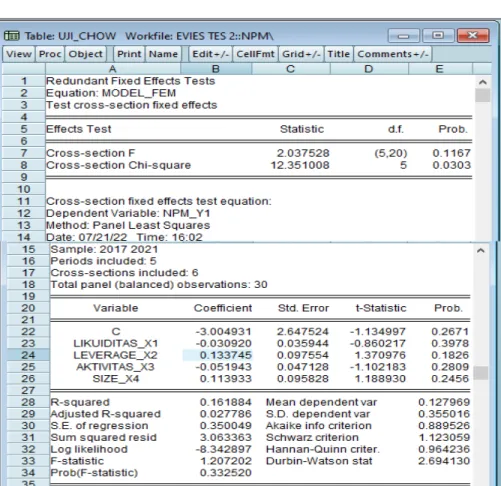The image size is (501, 486).
Task: Click AKTIVITAS_X3 variable name
Action: (115, 367)
